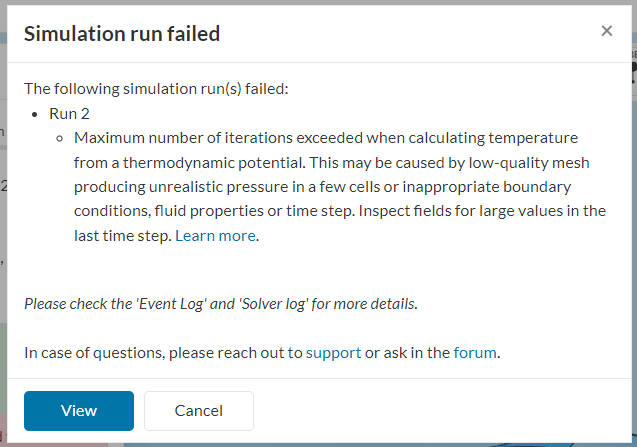Image resolution: width=637 pixels, height=447 pixels.
Task: Dismiss the dialog with Cancel
Action: click(x=198, y=411)
